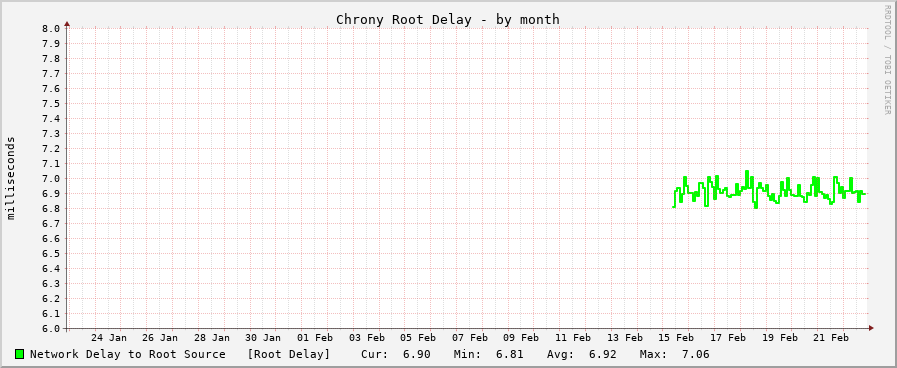Viewport: 897px width, 368px height.
Task: Click the '05 Feb' x-axis label
Action: tap(418, 338)
